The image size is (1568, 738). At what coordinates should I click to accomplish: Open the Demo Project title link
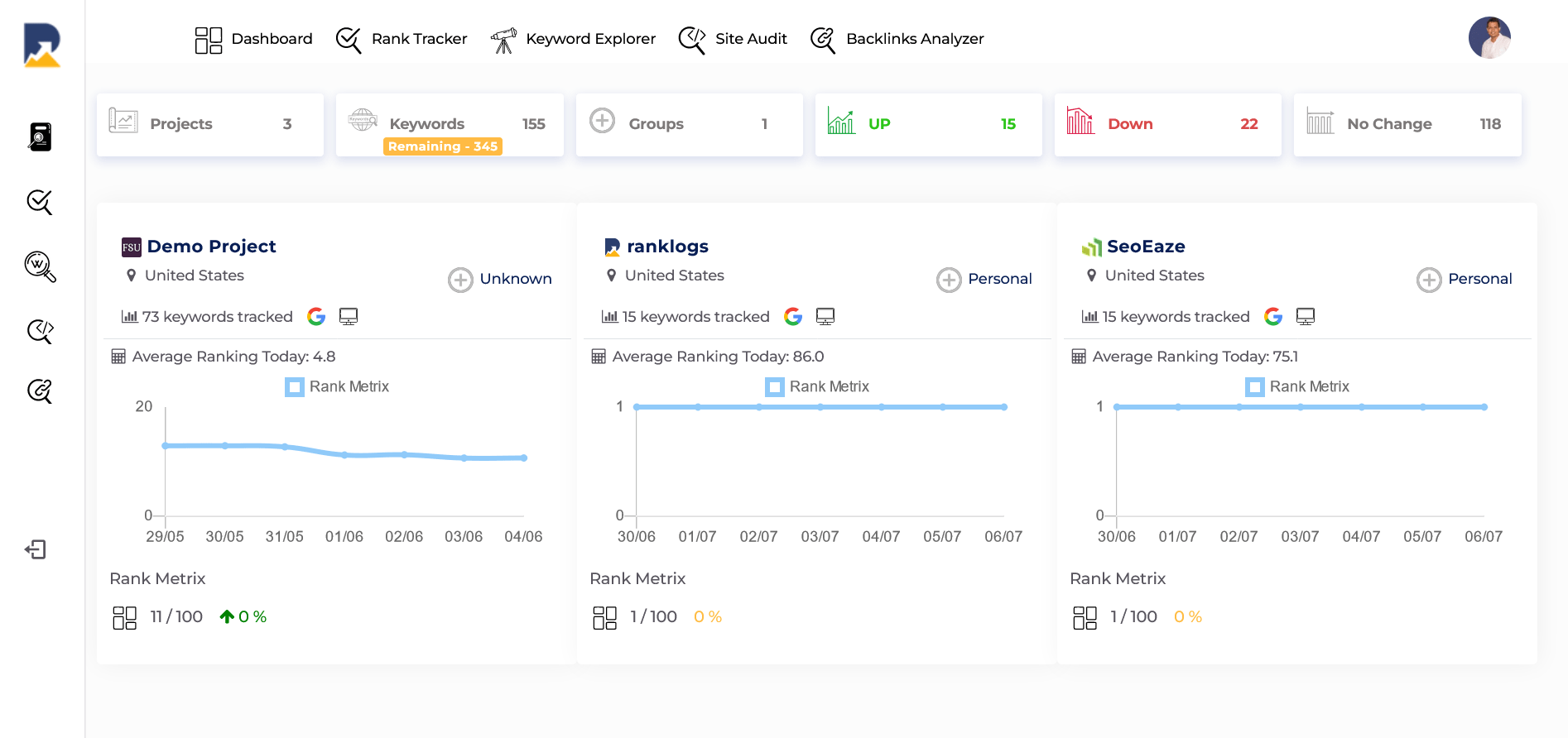click(x=211, y=247)
